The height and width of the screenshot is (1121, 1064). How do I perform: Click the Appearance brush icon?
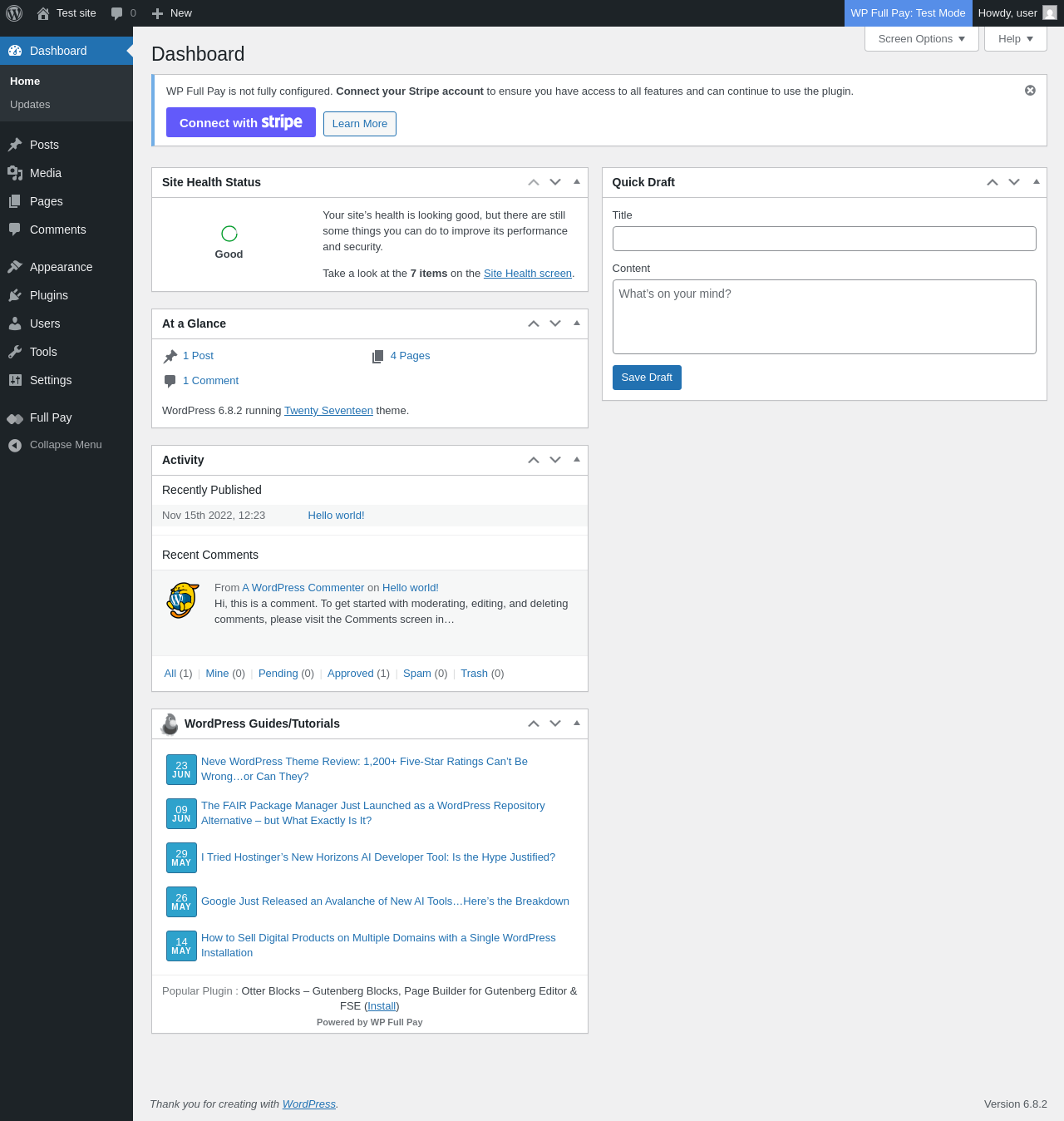[15, 267]
